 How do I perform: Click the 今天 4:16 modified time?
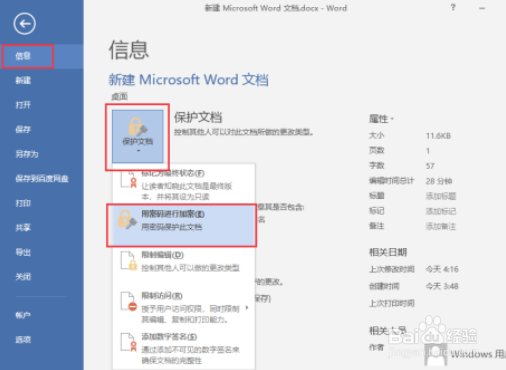442,269
